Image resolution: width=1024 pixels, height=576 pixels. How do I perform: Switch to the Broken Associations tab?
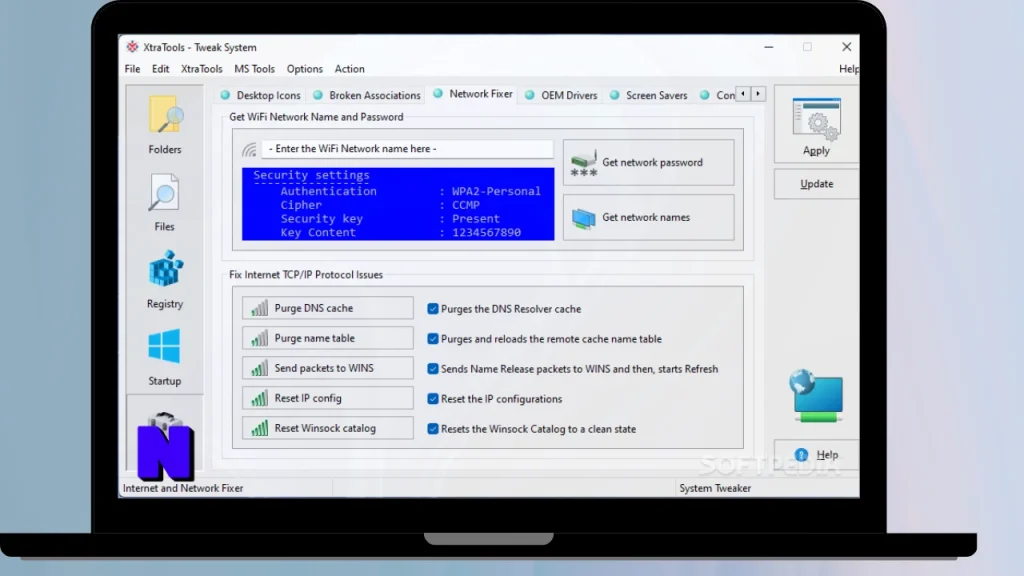coord(366,95)
